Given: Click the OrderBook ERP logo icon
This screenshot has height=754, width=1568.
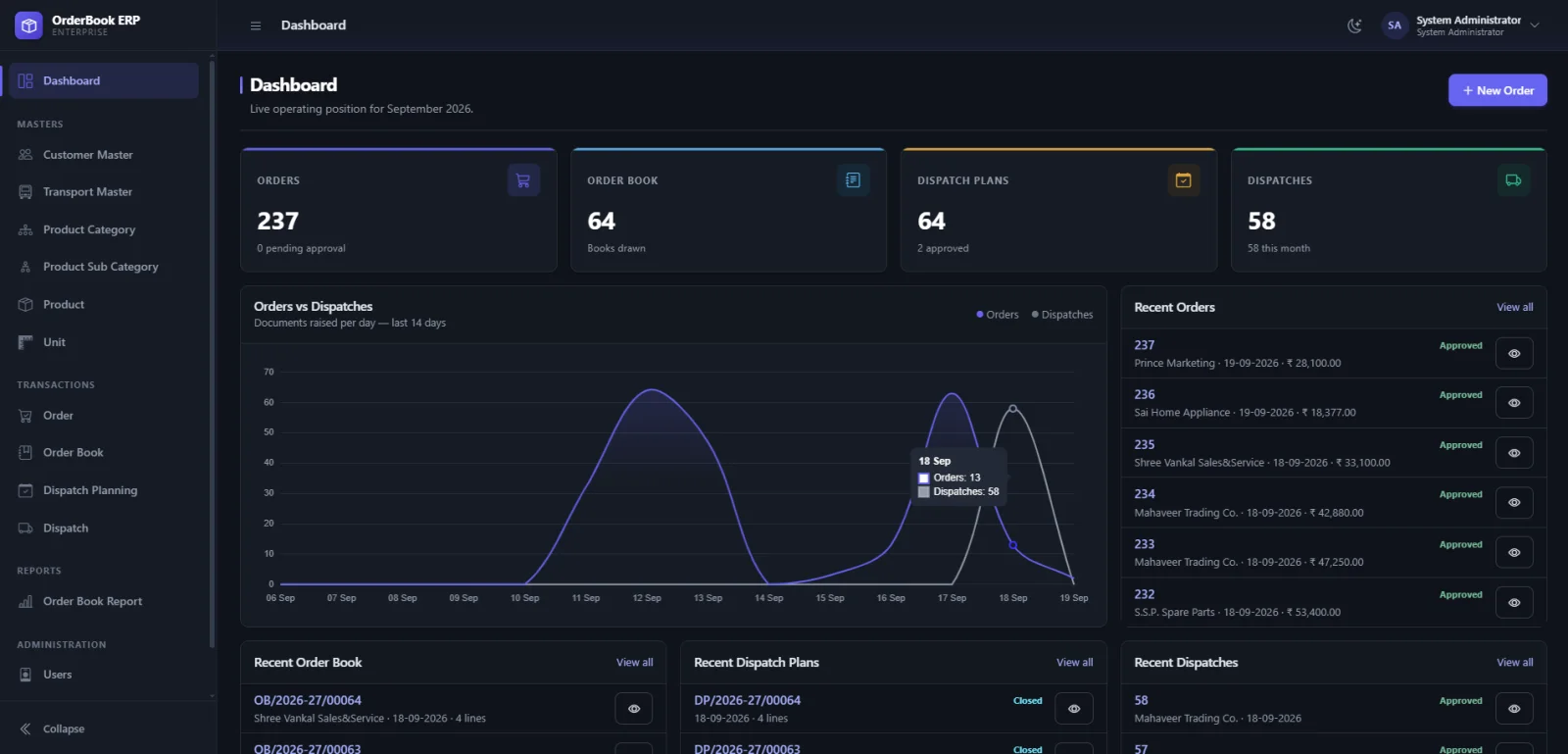Looking at the screenshot, I should pos(28,25).
